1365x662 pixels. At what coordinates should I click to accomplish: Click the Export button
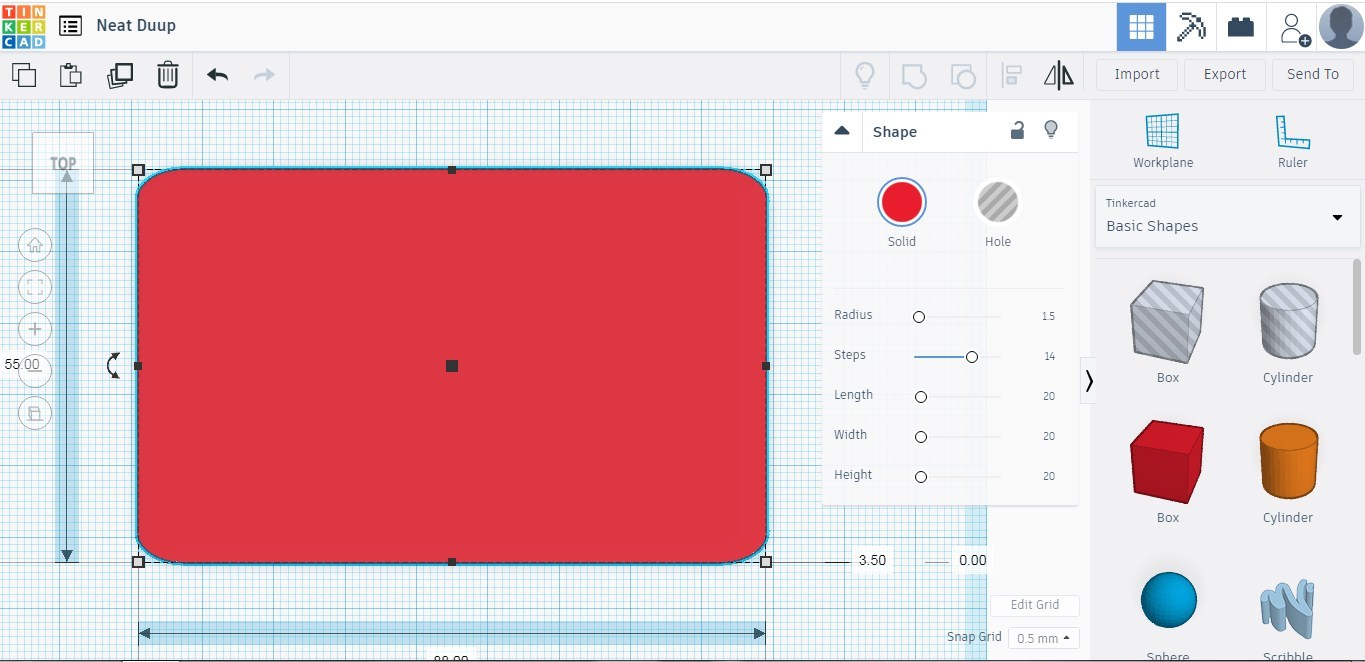[1225, 74]
